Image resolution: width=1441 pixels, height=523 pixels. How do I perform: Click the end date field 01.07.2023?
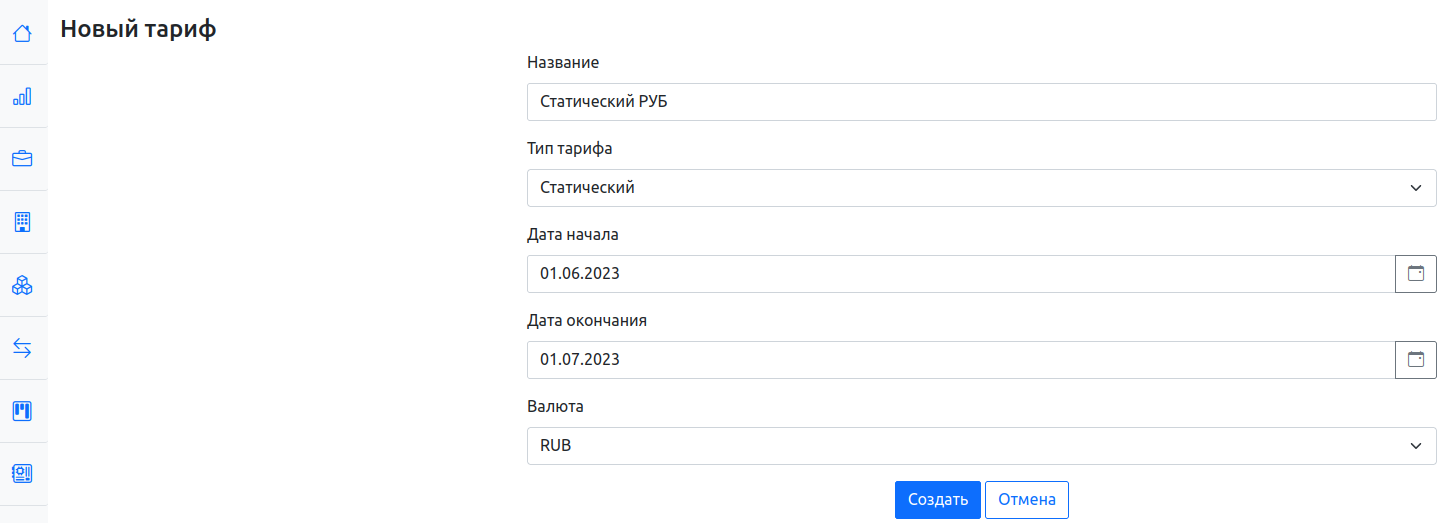click(x=960, y=360)
